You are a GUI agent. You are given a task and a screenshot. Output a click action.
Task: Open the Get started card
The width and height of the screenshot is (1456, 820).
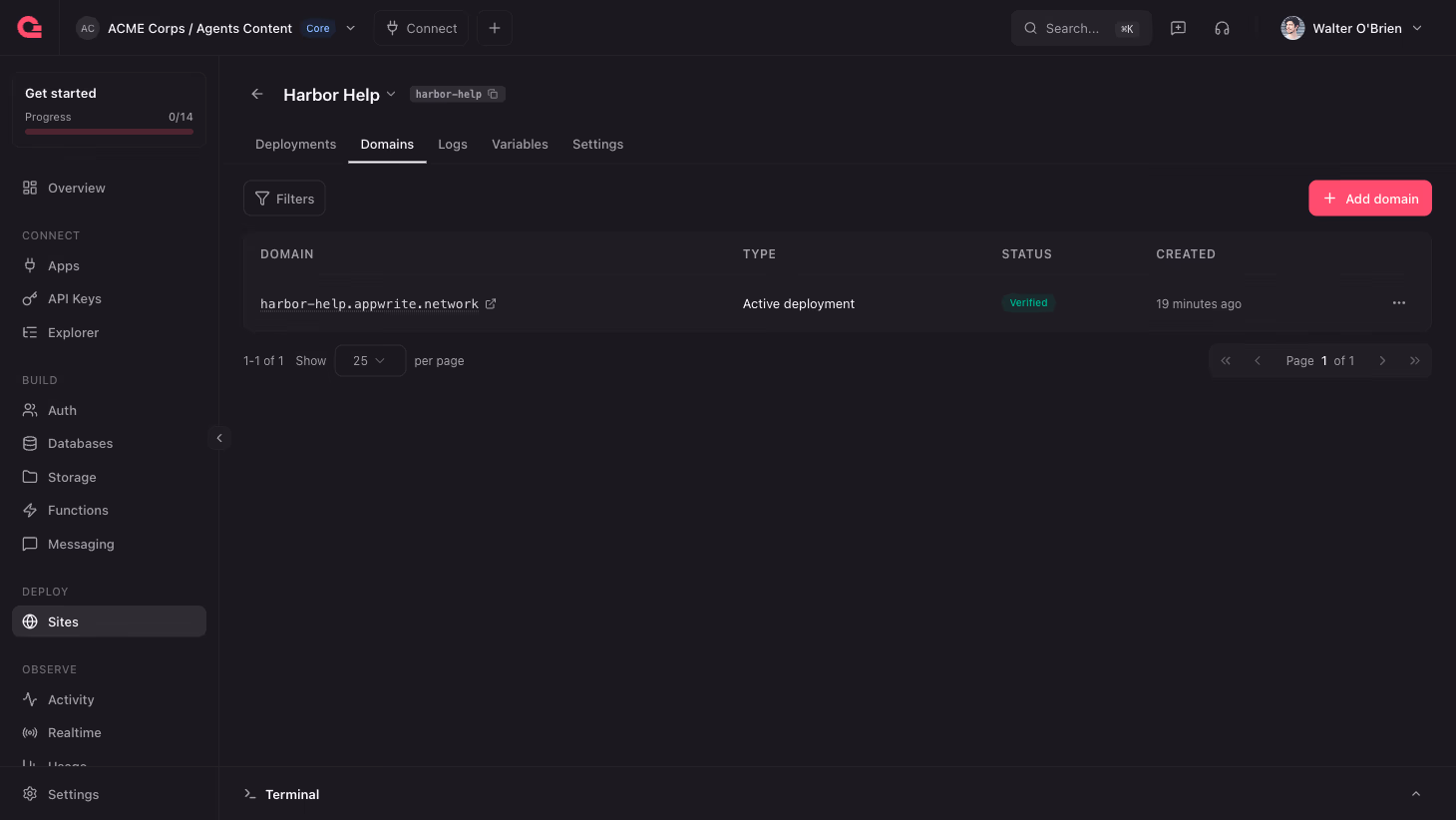pos(109,110)
